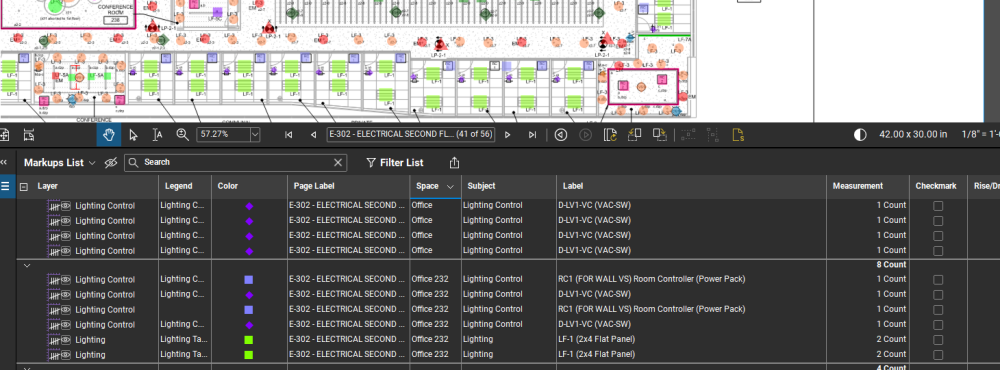Click the first greyed-out dotted-square icon
This screenshot has width=1000, height=370.
click(x=688, y=135)
